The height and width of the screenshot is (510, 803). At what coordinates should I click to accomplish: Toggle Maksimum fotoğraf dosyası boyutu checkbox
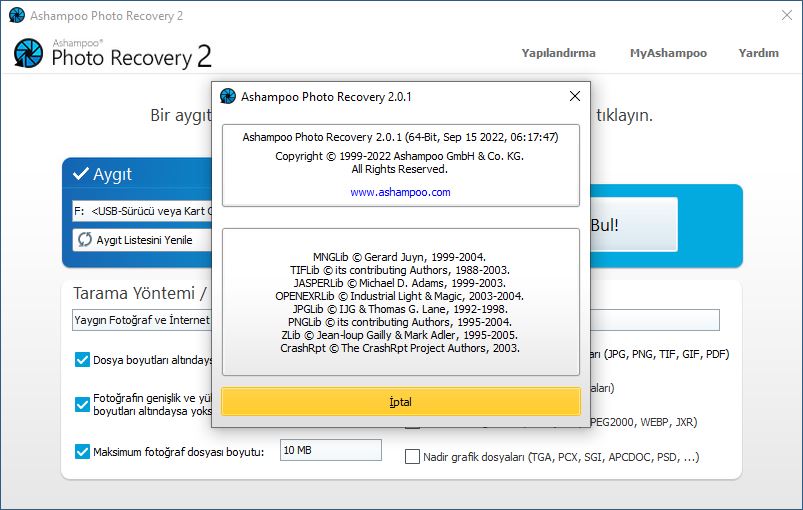coord(82,452)
